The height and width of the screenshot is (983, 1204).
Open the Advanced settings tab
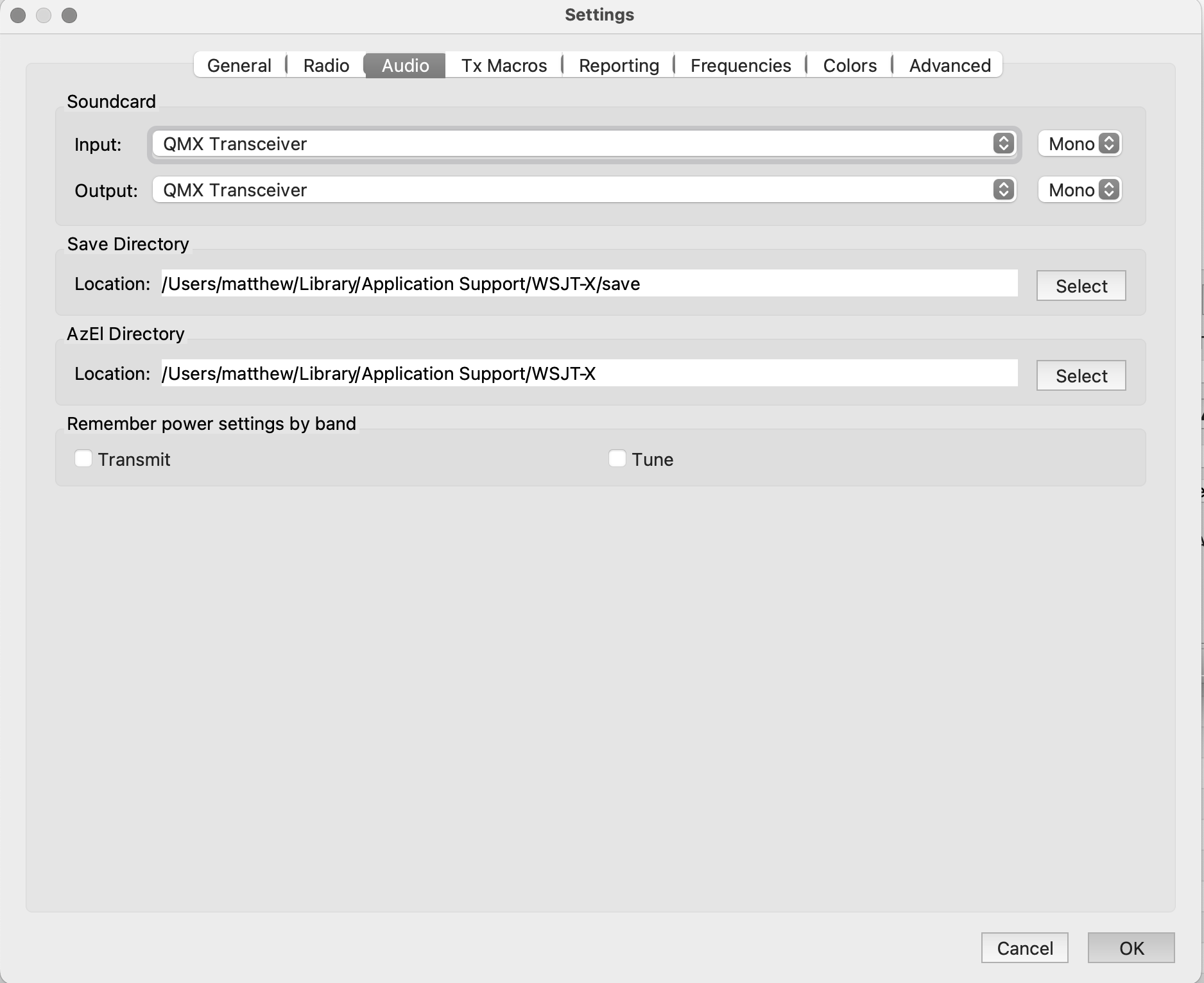950,65
